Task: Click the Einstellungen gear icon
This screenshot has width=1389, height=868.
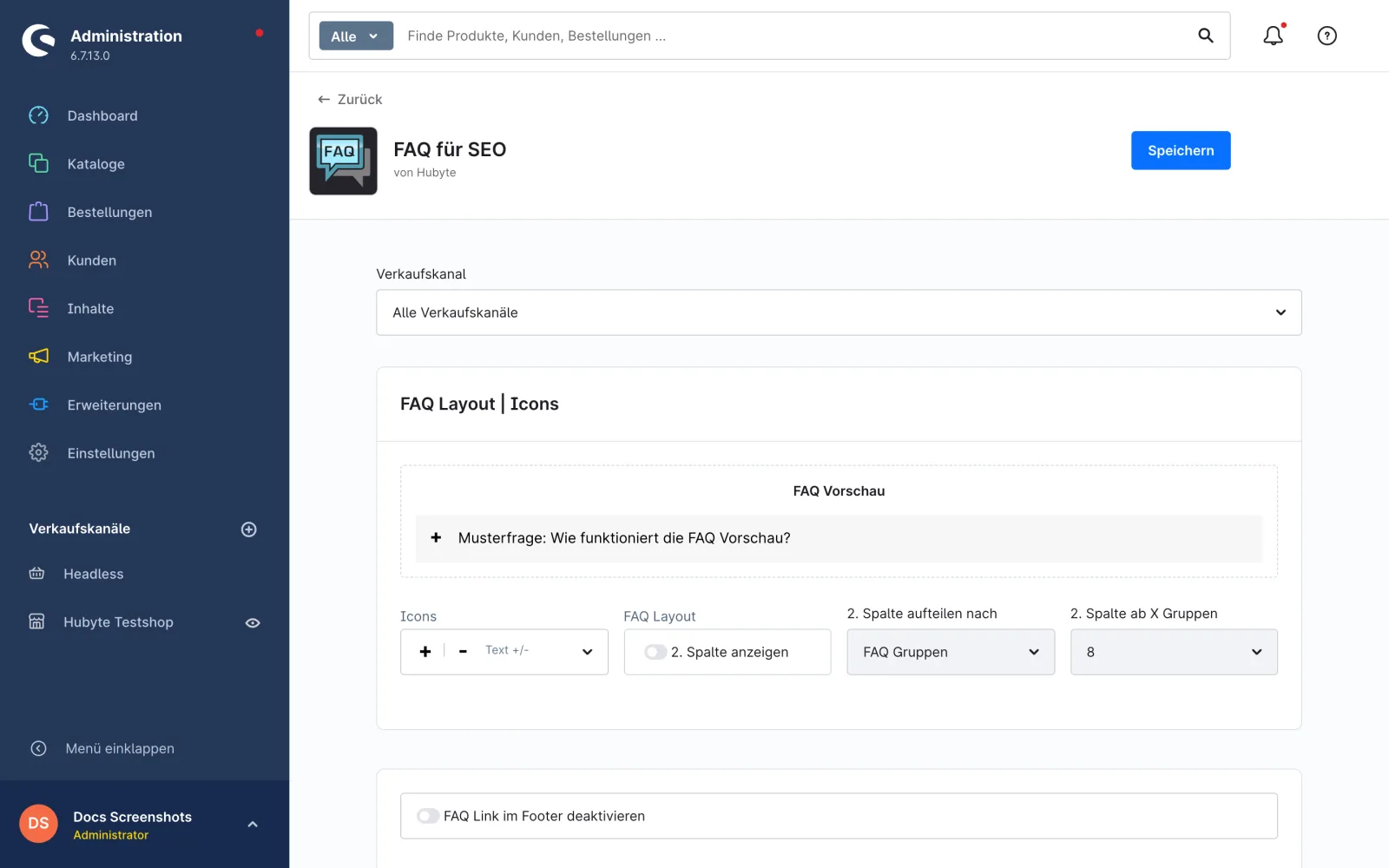Action: click(38, 452)
